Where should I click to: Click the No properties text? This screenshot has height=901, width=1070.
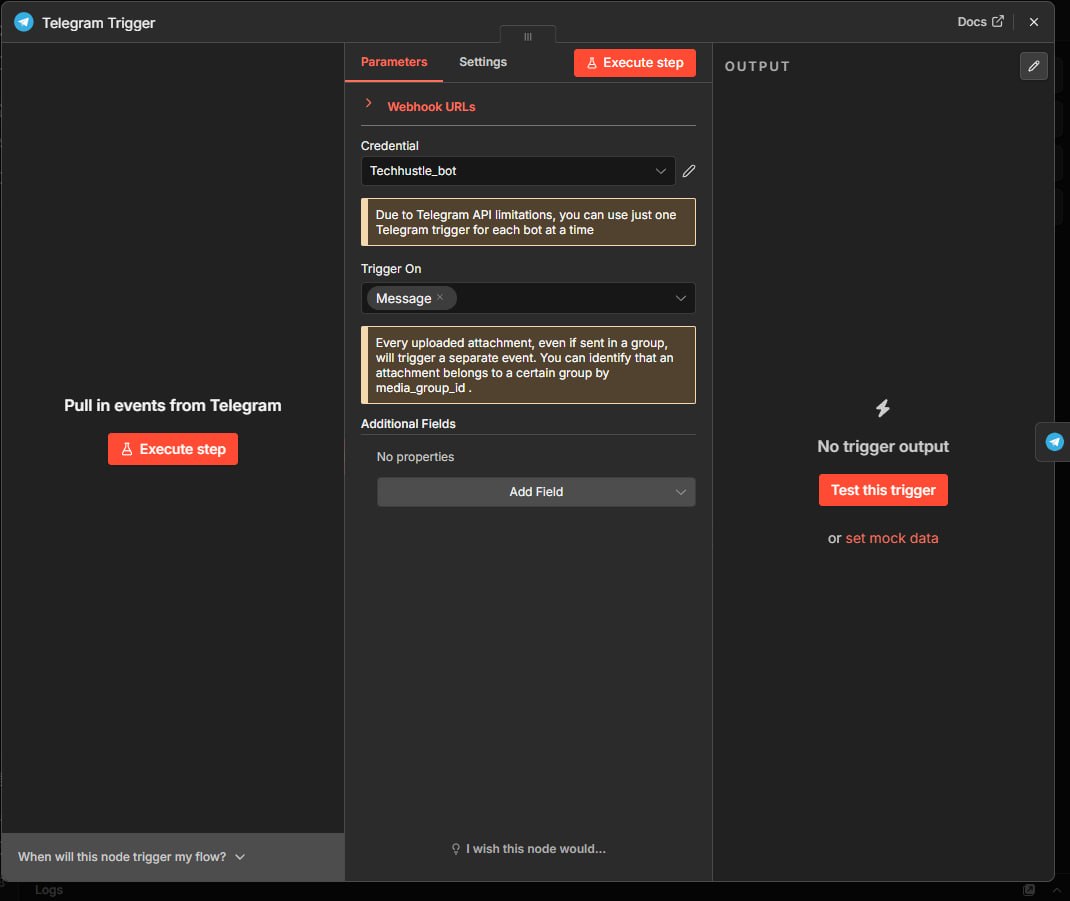415,457
